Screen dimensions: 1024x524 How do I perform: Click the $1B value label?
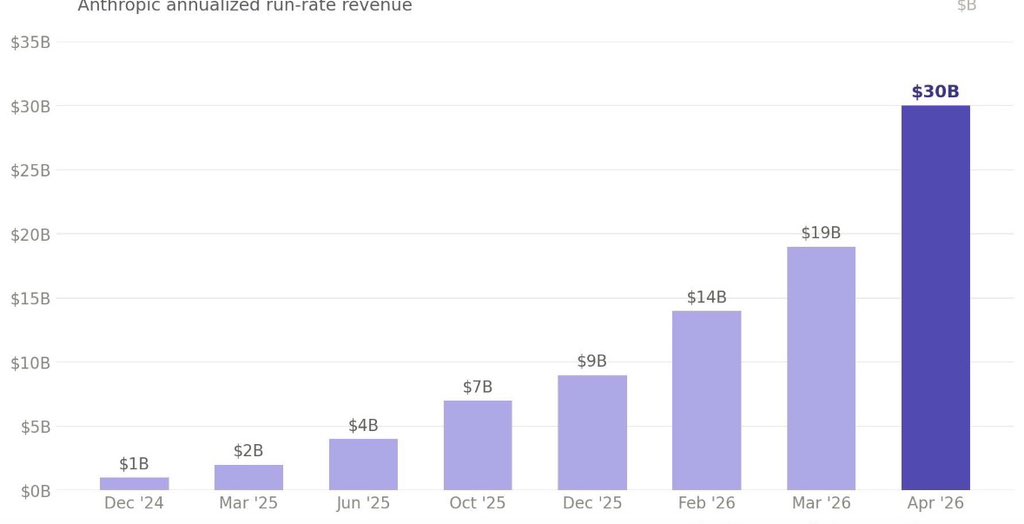tap(134, 464)
